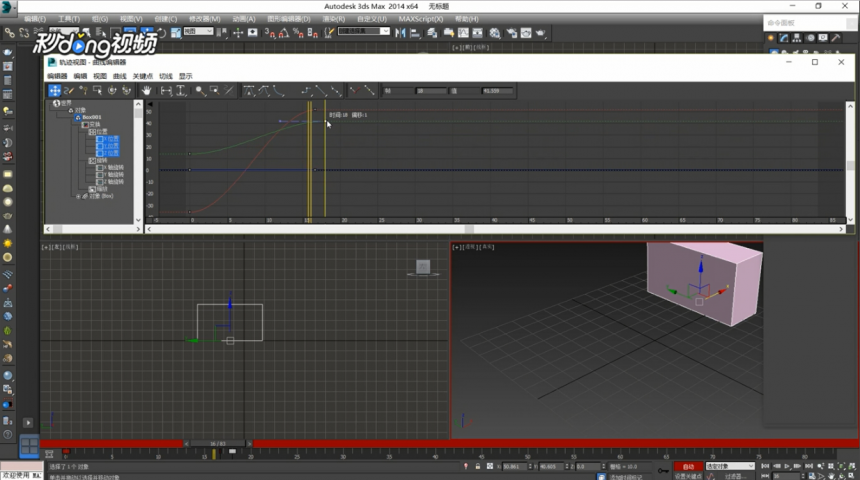Set tangents to Stepped
Screen dimensions: 860x480
click(x=306, y=91)
